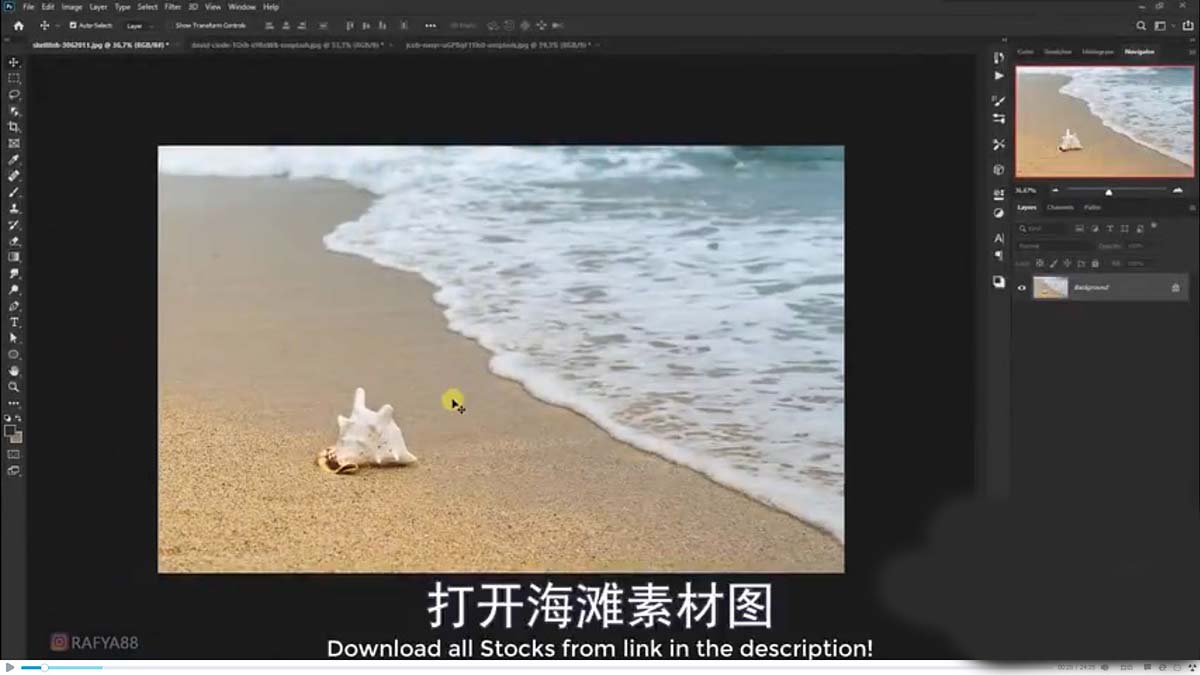Select the Eyedropper tool

pyautogui.click(x=14, y=160)
